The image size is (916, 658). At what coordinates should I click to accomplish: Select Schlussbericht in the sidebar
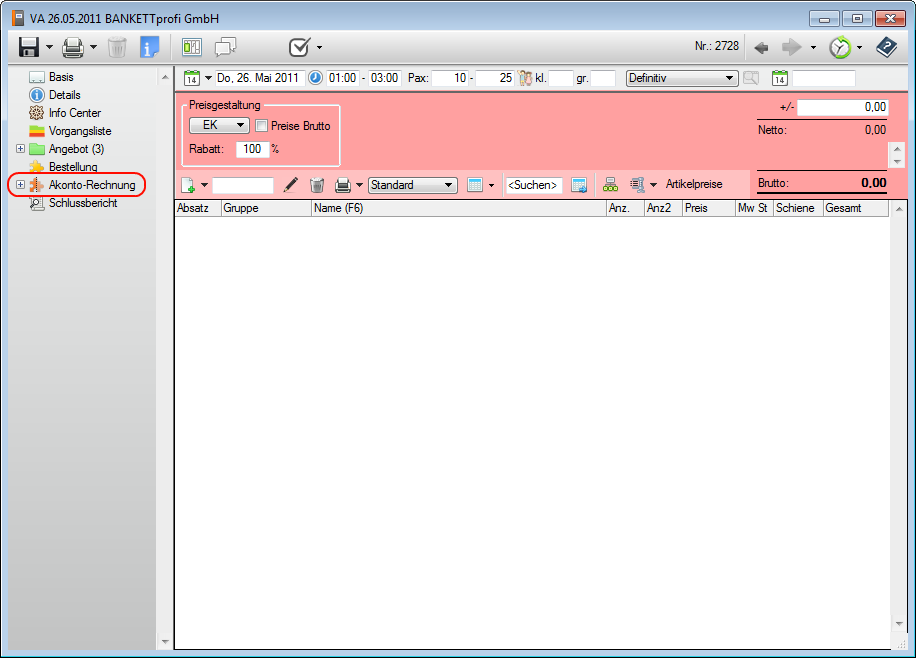pyautogui.click(x=82, y=203)
